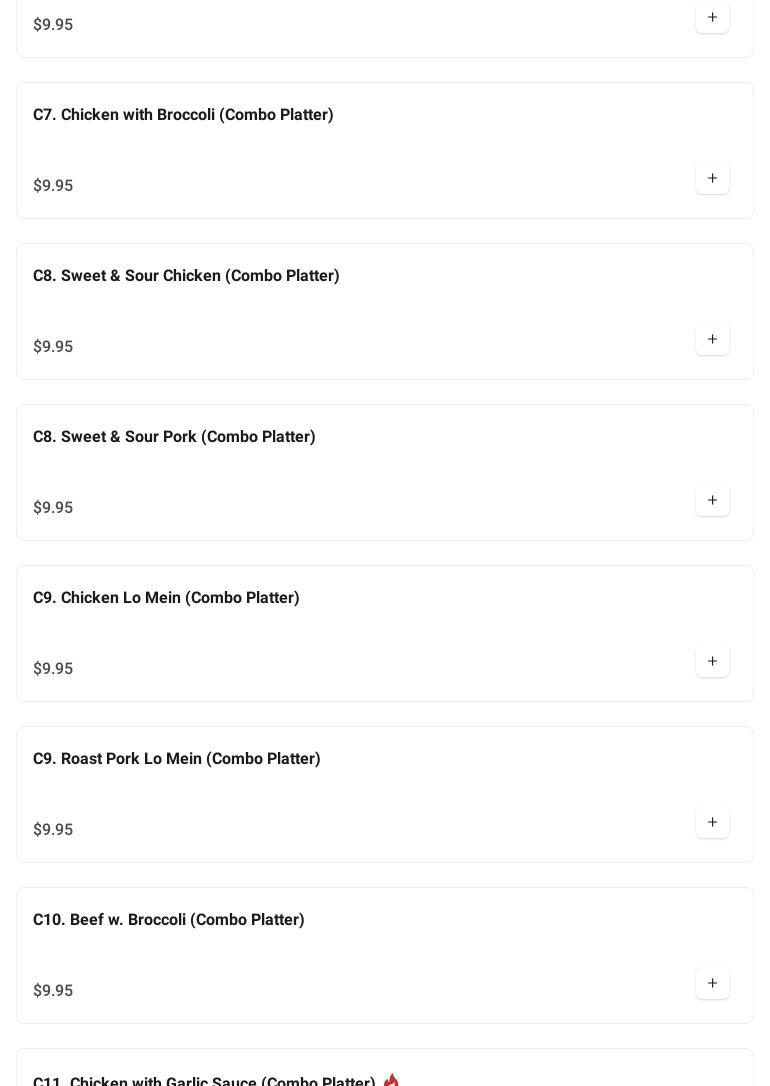770x1086 pixels.
Task: Click the price under Sweet & Sour Chicken
Action: pos(53,347)
